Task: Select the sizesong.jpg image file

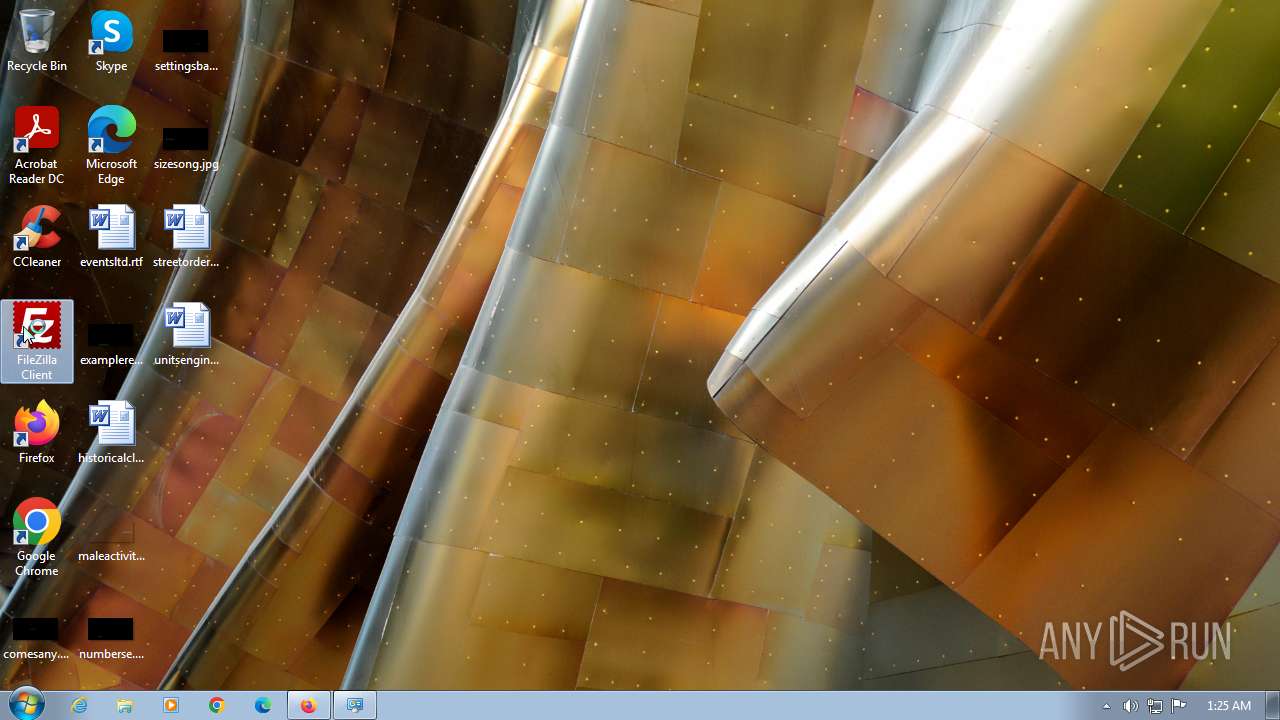Action: [186, 148]
